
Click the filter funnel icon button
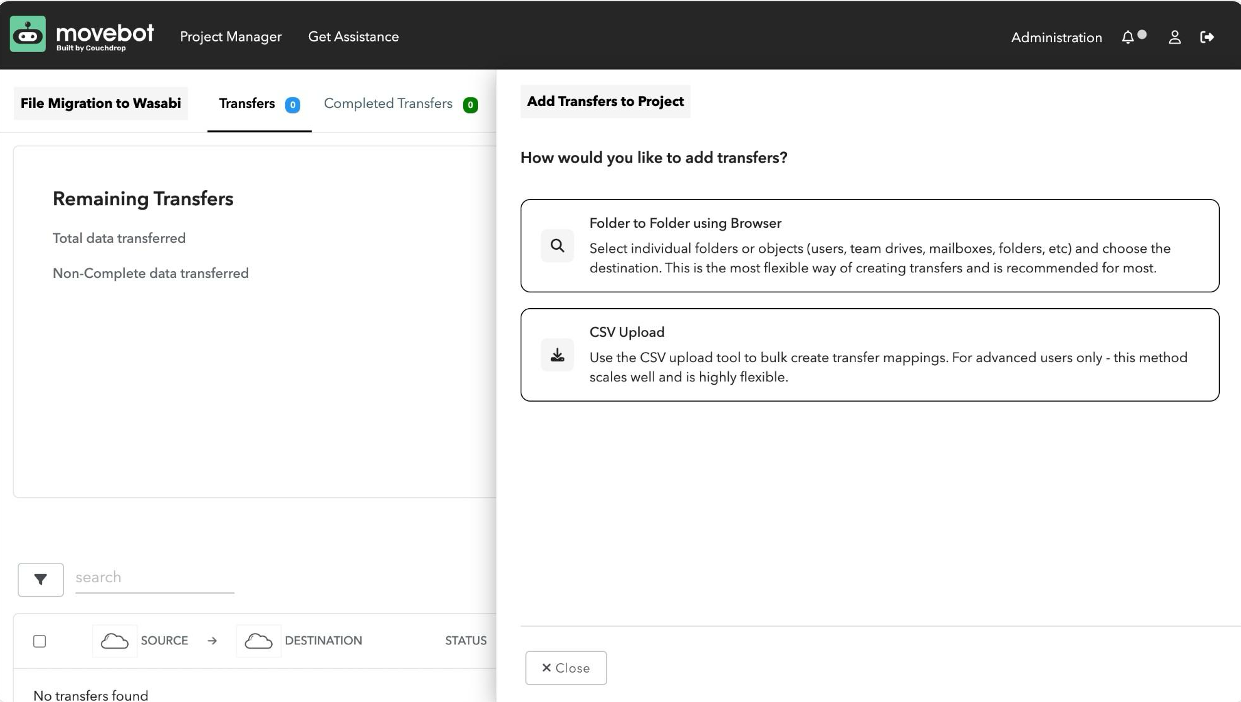tap(41, 580)
